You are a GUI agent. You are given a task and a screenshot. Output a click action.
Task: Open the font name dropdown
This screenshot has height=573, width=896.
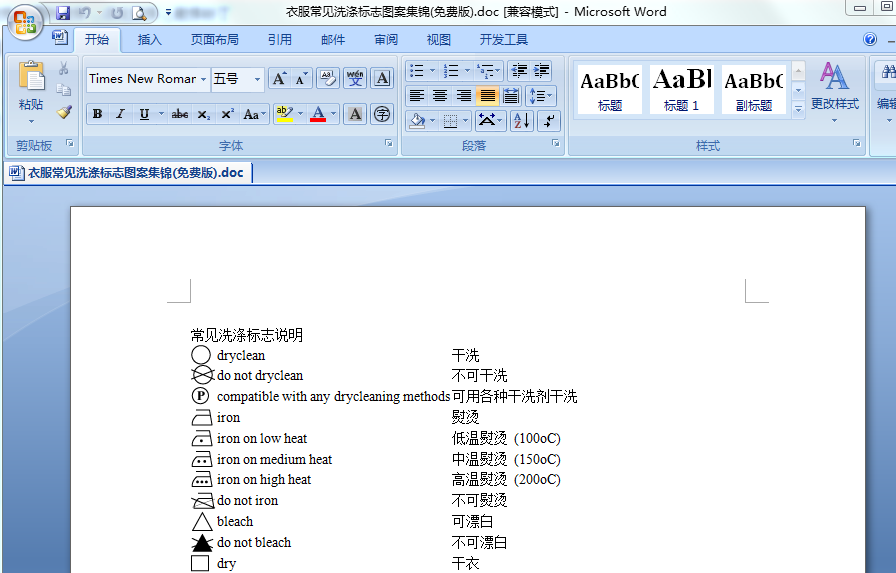click(203, 79)
